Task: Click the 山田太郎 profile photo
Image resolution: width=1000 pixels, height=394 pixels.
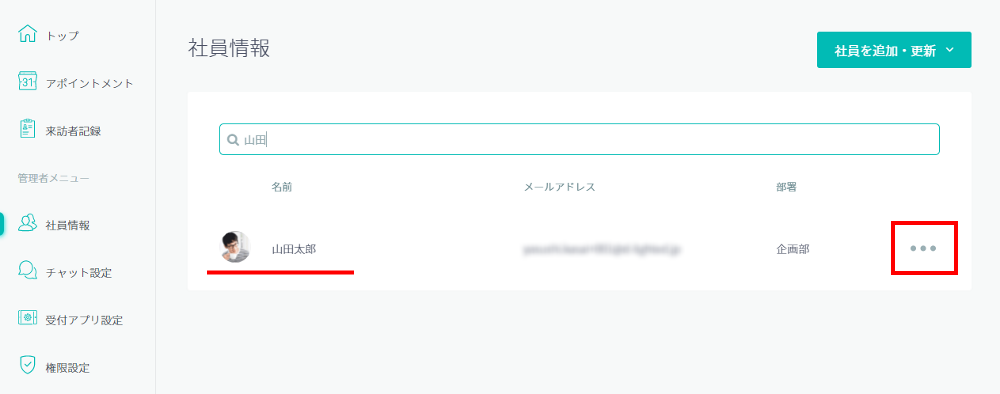Action: pyautogui.click(x=235, y=247)
